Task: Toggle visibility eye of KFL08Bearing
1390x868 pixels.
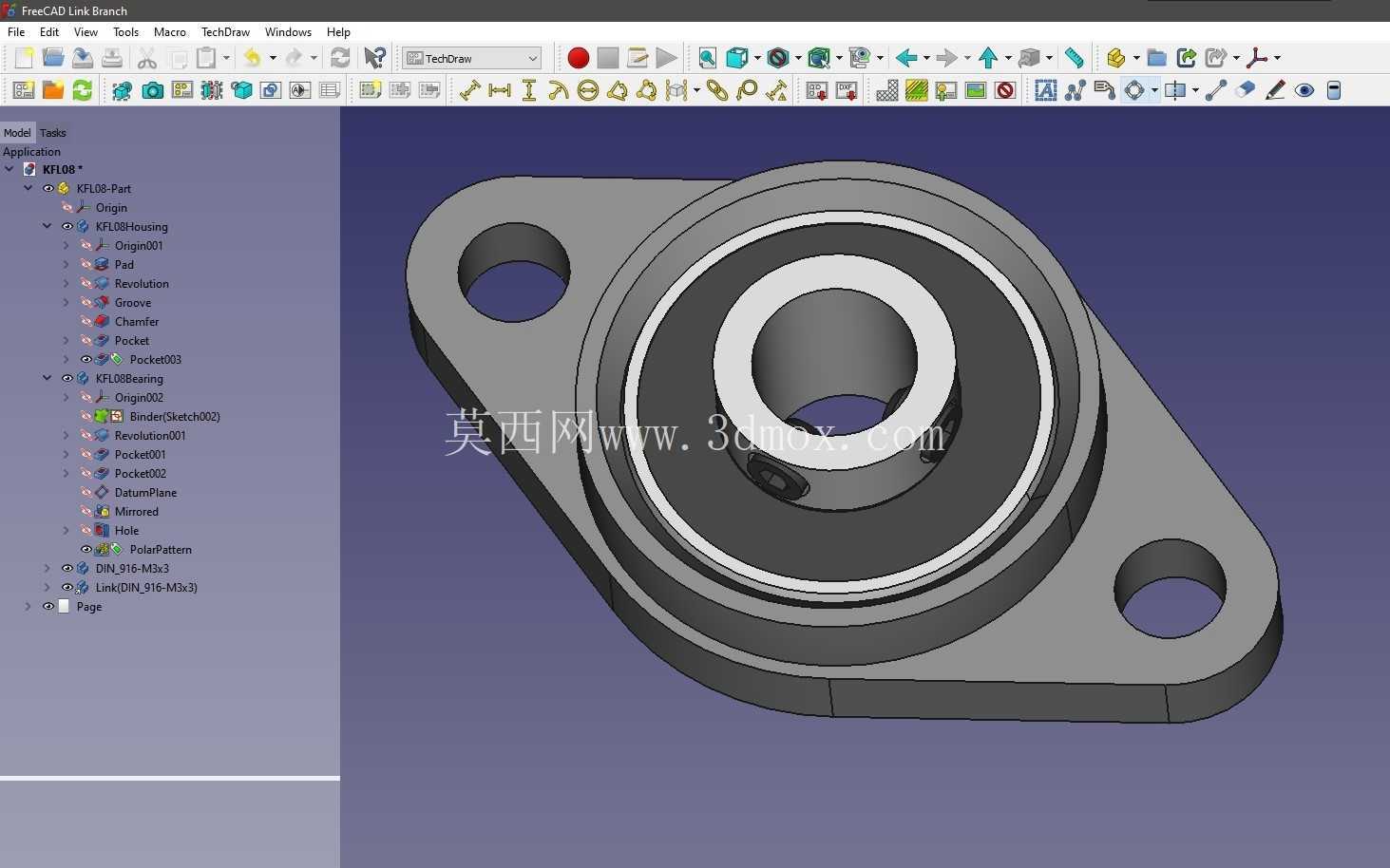Action: [67, 378]
